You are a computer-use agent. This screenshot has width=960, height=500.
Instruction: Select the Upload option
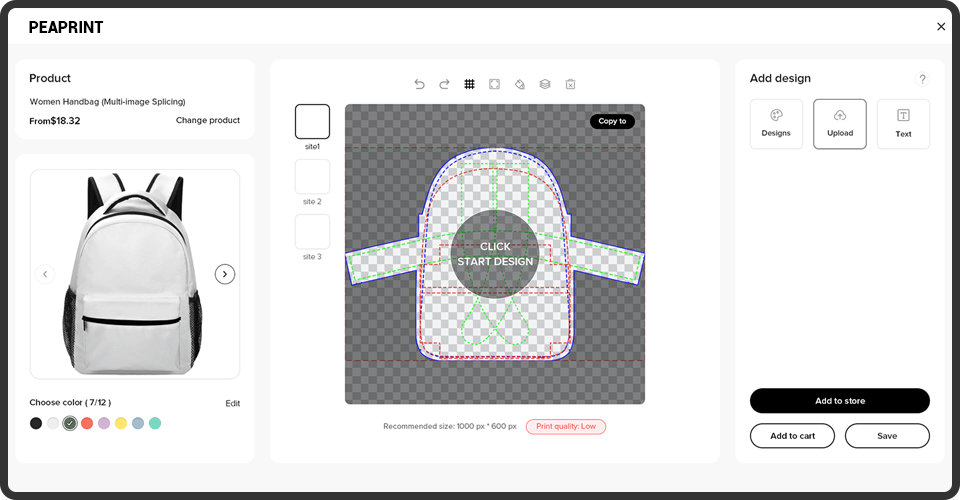(x=840, y=124)
